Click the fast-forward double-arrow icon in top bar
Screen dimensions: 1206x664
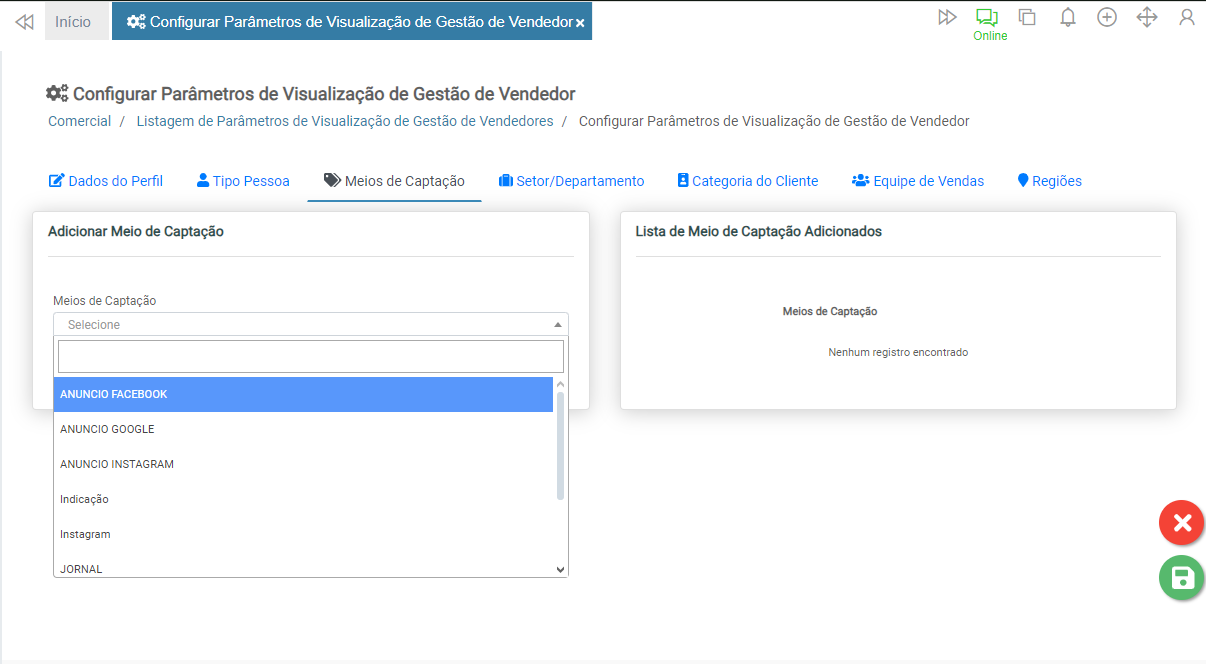(946, 17)
